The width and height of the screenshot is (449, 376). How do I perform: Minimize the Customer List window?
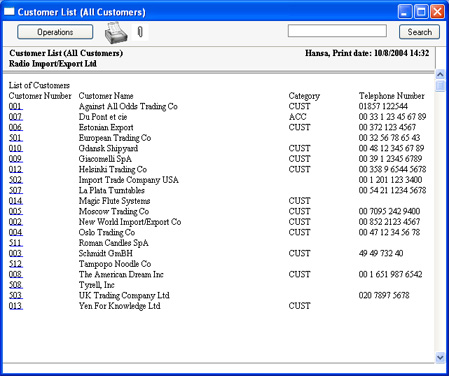(405, 12)
